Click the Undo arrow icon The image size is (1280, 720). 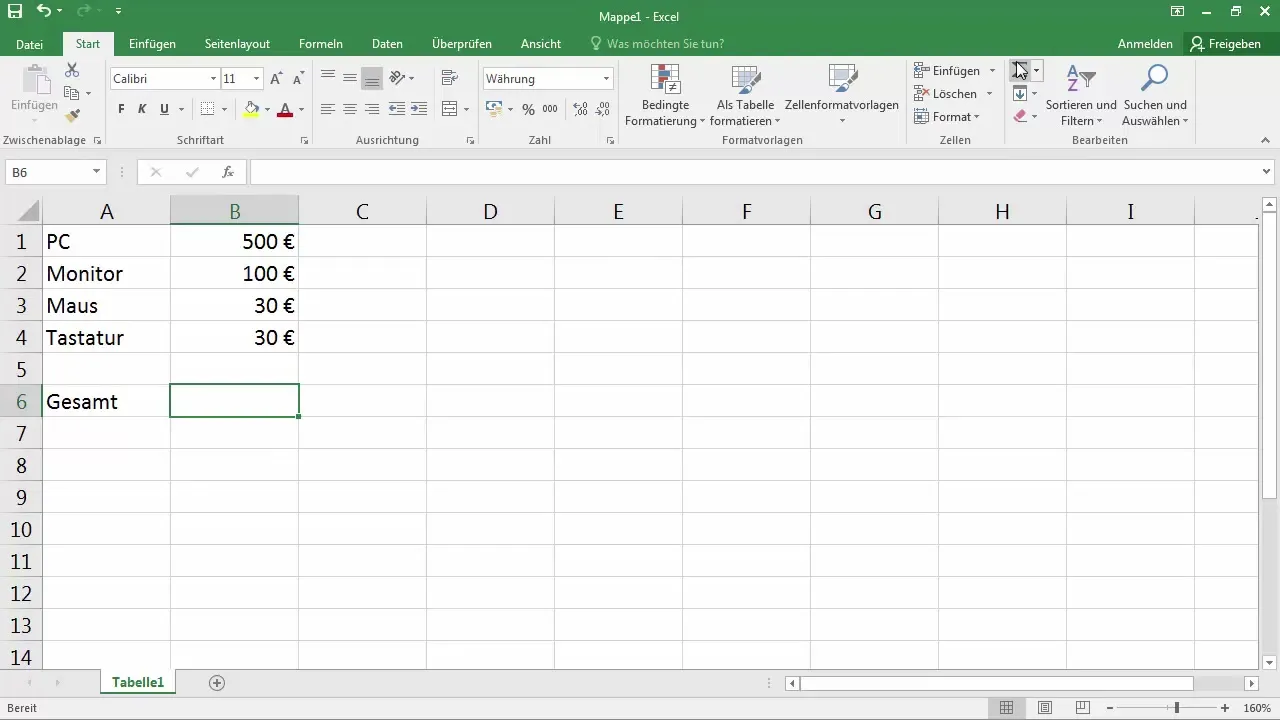tap(44, 12)
